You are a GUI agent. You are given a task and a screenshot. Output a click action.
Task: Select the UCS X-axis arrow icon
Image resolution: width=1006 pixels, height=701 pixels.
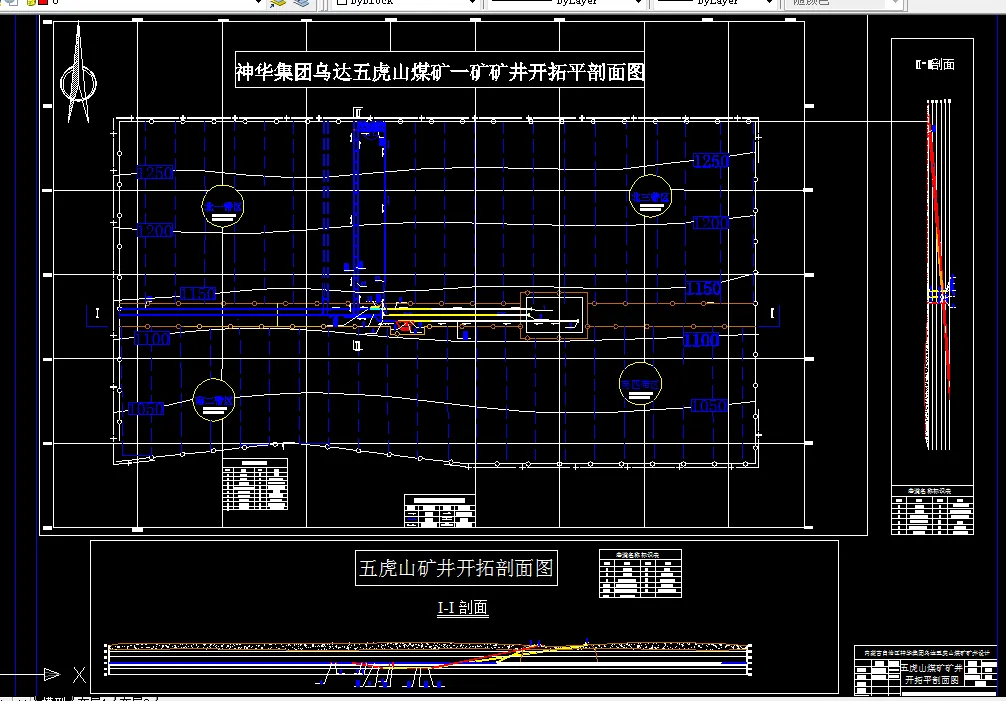click(52, 674)
